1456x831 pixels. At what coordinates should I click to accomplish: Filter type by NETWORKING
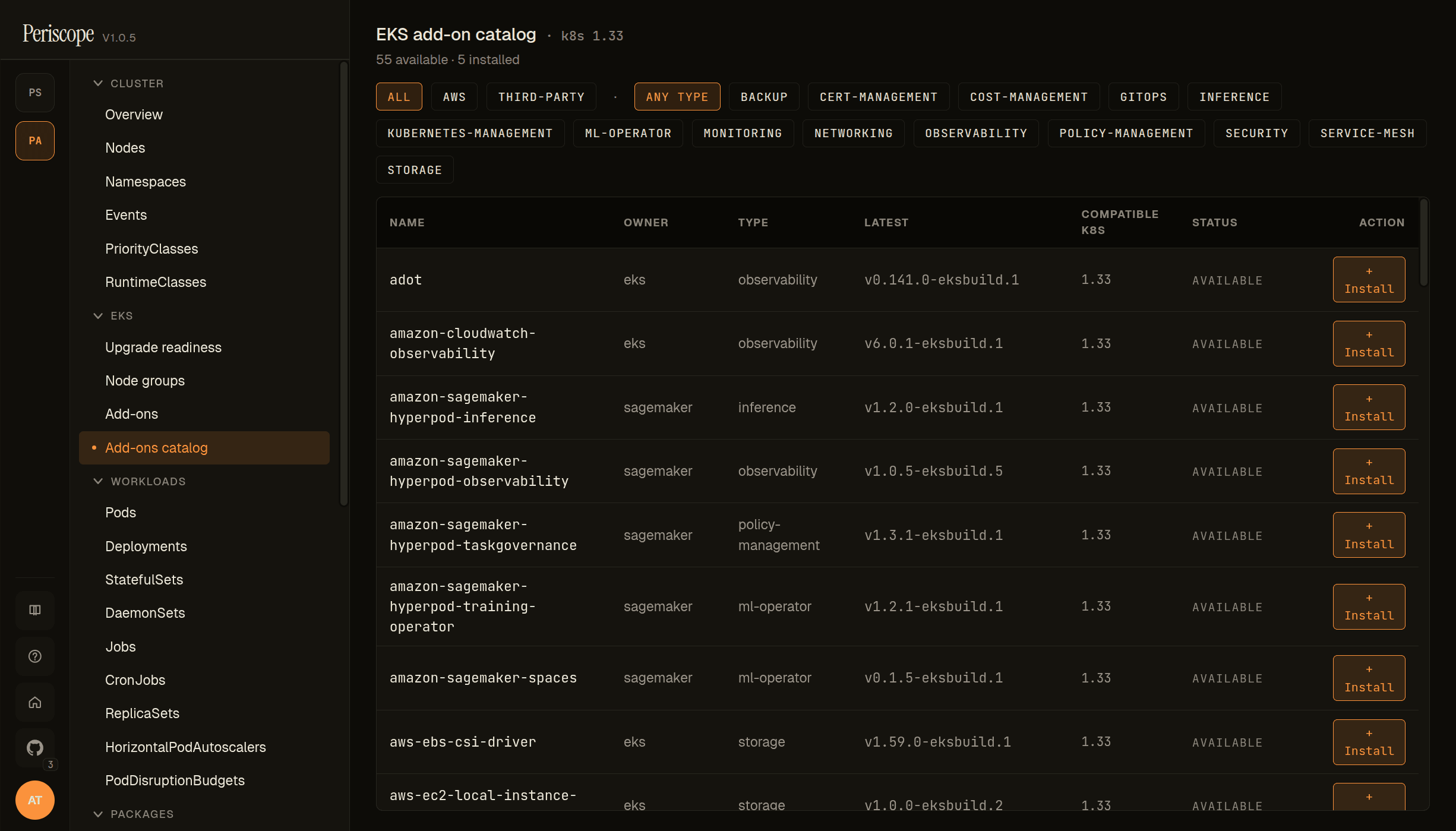pyautogui.click(x=854, y=134)
